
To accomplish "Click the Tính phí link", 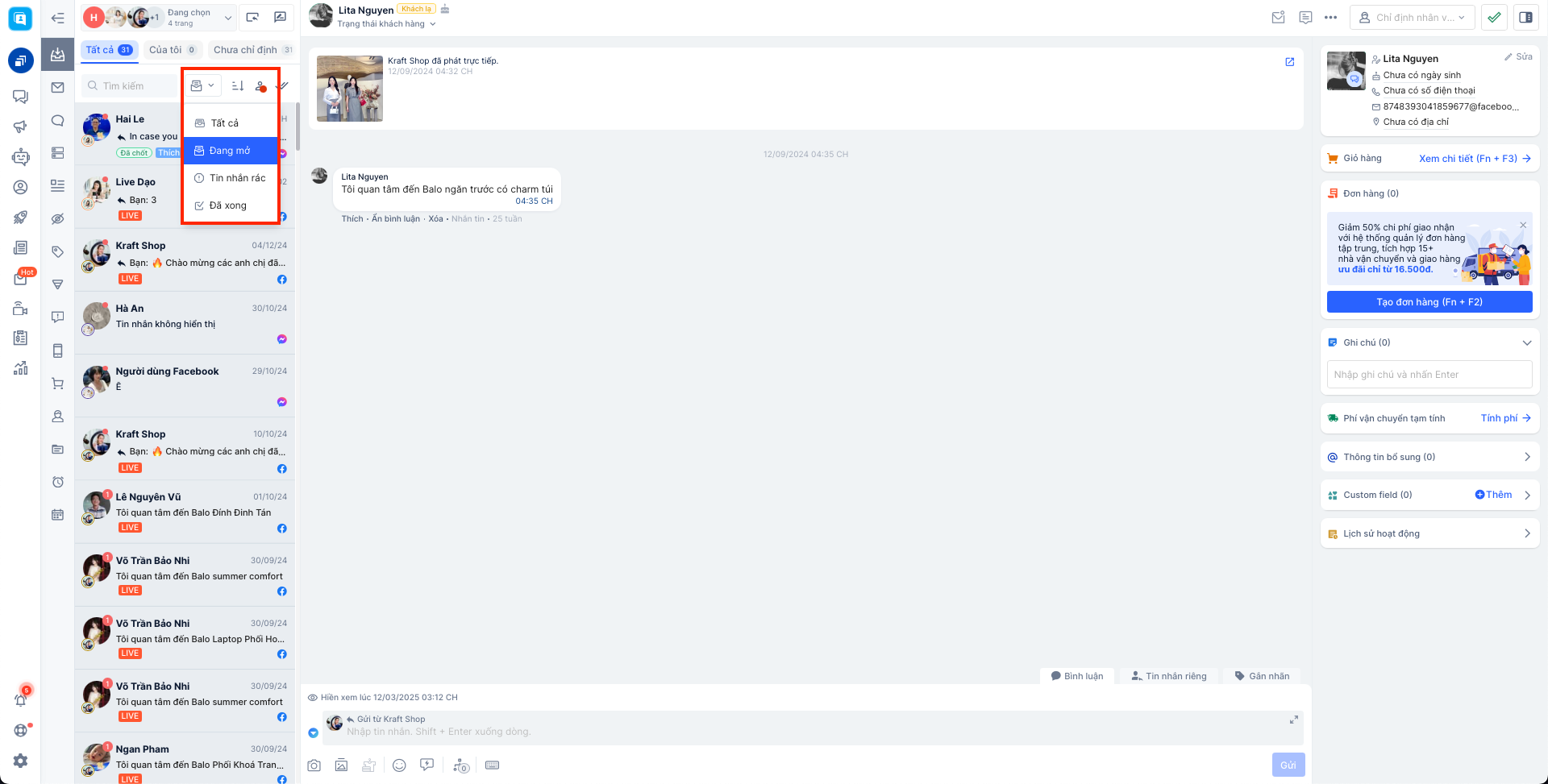I will [x=1505, y=418].
